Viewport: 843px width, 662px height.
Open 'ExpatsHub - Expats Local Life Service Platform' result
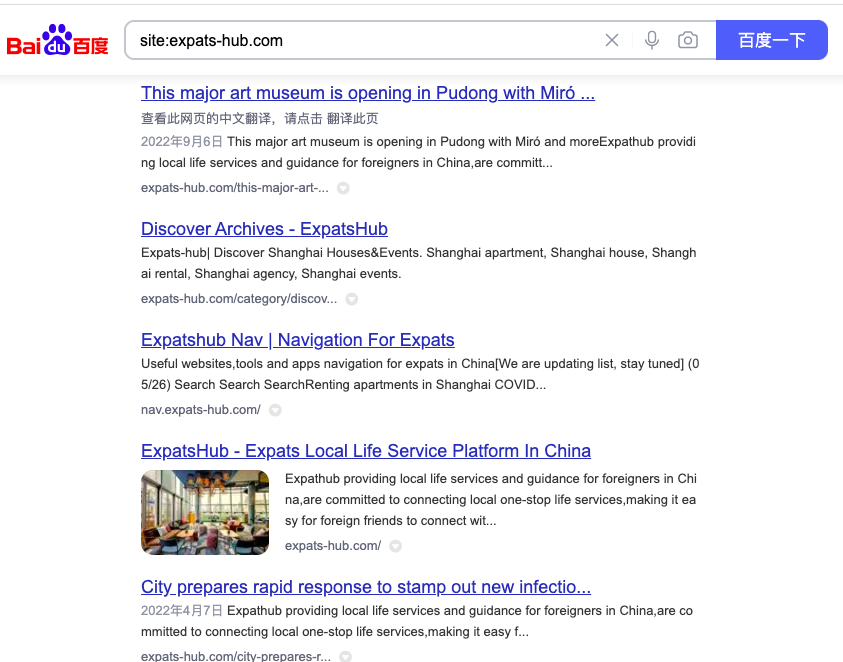point(366,451)
